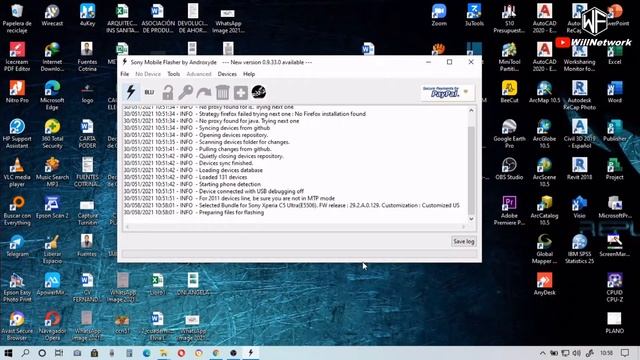This screenshot has height=360, width=640.
Task: Click the 'Syncing devices from github' log line
Action: (x=197, y=128)
